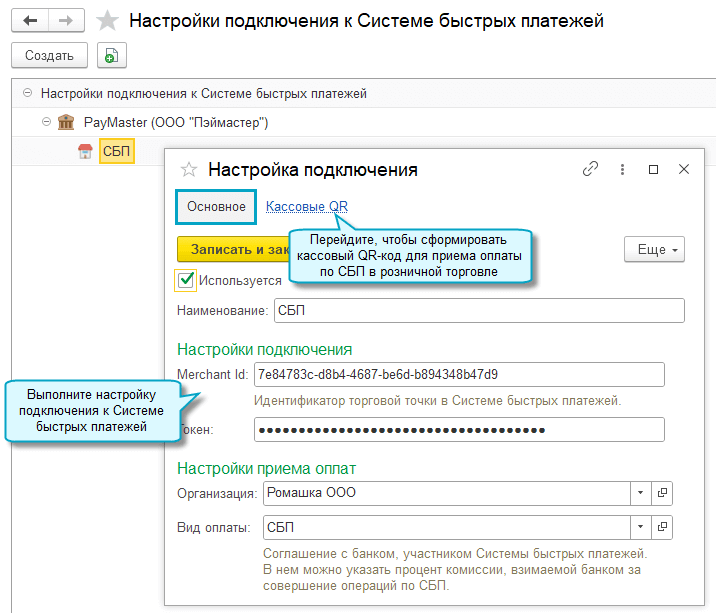Expand the Вид оплаты dropdown arrow
Image resolution: width=716 pixels, height=613 pixels.
tap(640, 527)
